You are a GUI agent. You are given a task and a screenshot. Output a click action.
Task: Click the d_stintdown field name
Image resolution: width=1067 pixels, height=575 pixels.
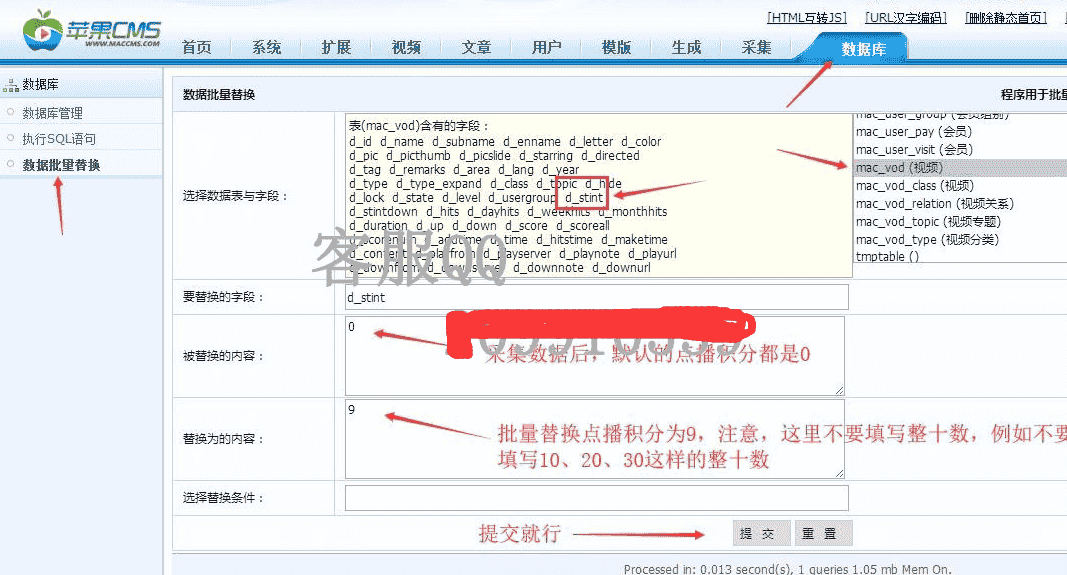coord(383,212)
